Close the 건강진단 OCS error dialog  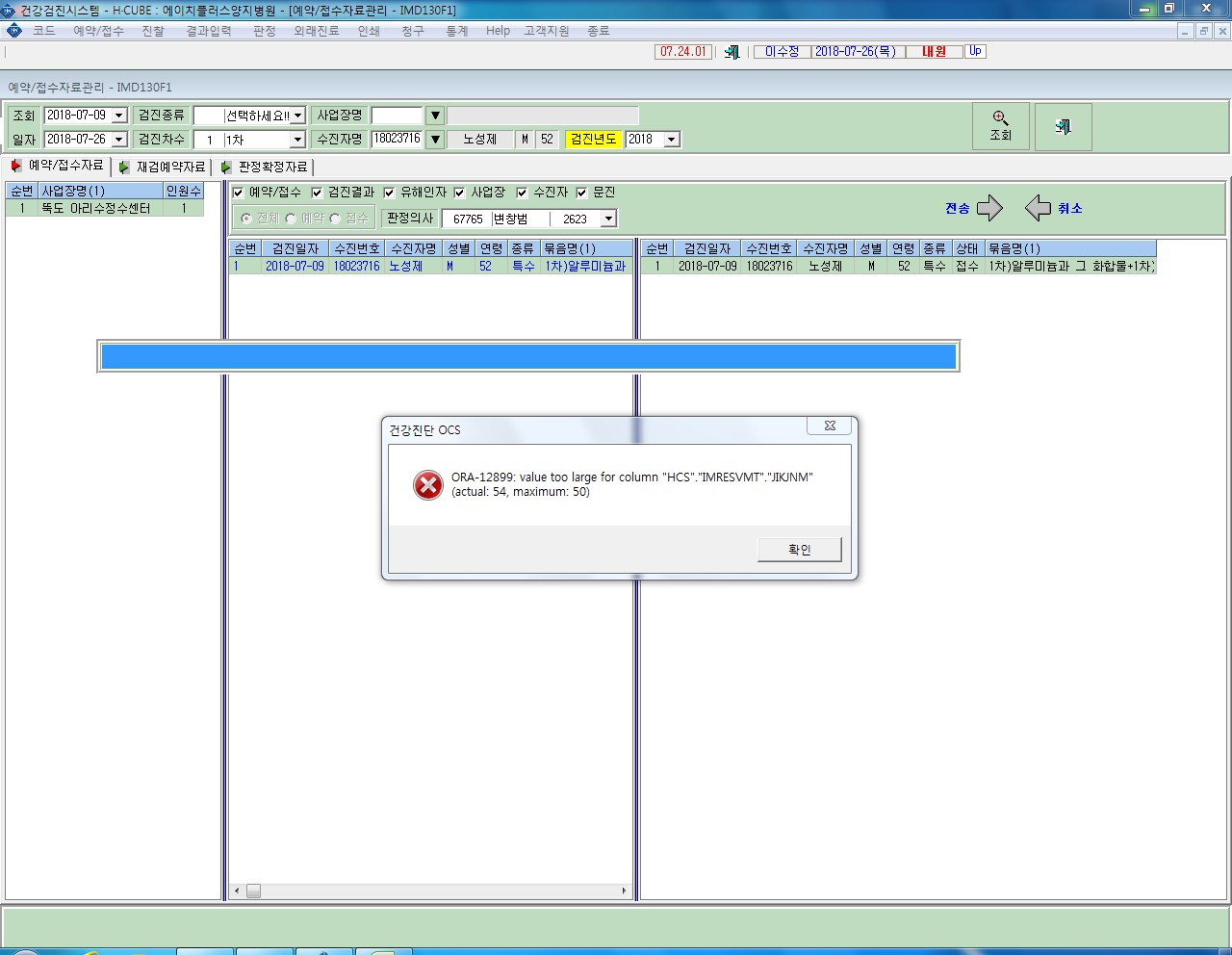830,426
